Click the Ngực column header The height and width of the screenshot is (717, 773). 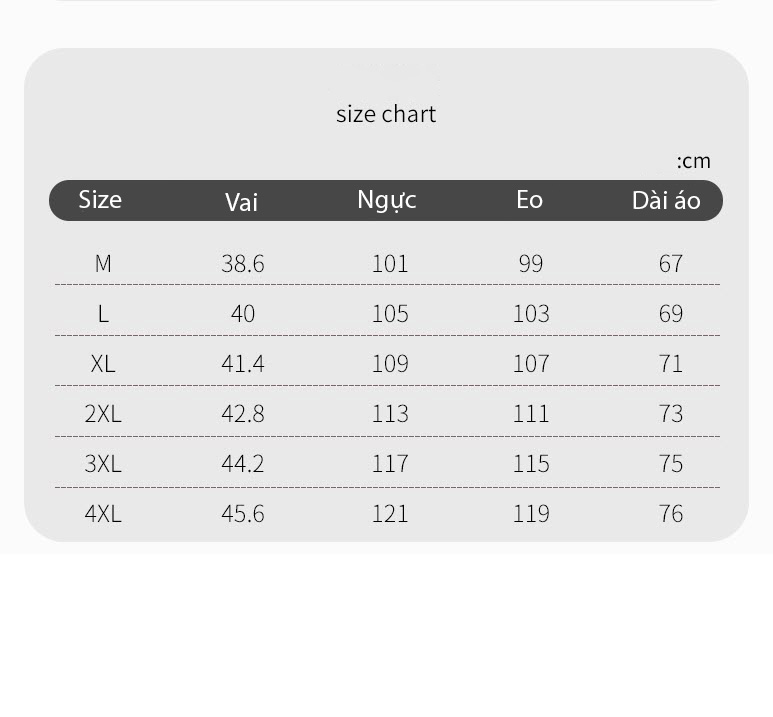[x=387, y=201]
